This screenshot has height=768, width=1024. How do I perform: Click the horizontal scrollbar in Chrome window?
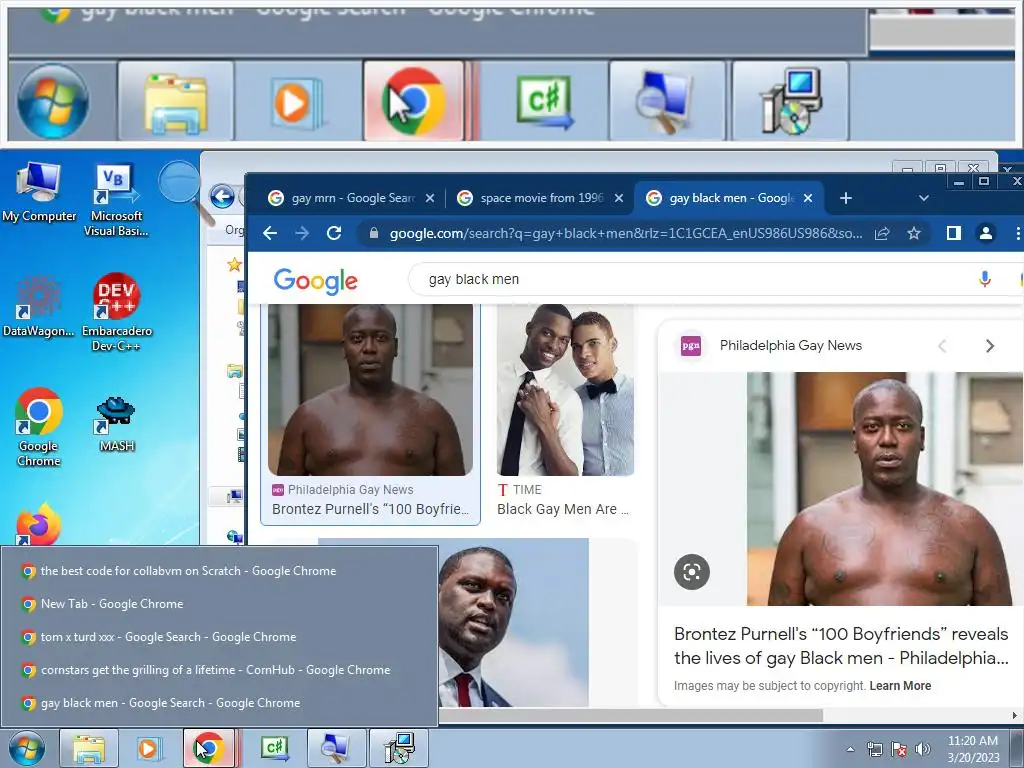point(630,715)
